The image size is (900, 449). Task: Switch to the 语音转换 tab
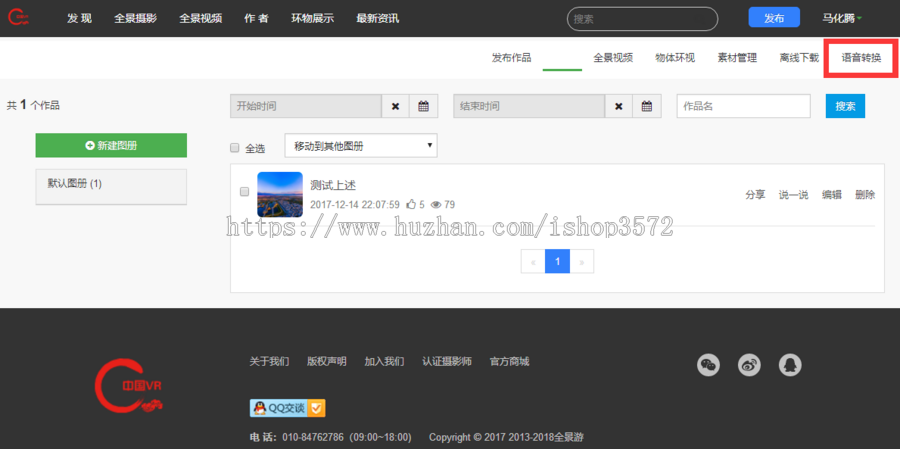[x=861, y=57]
